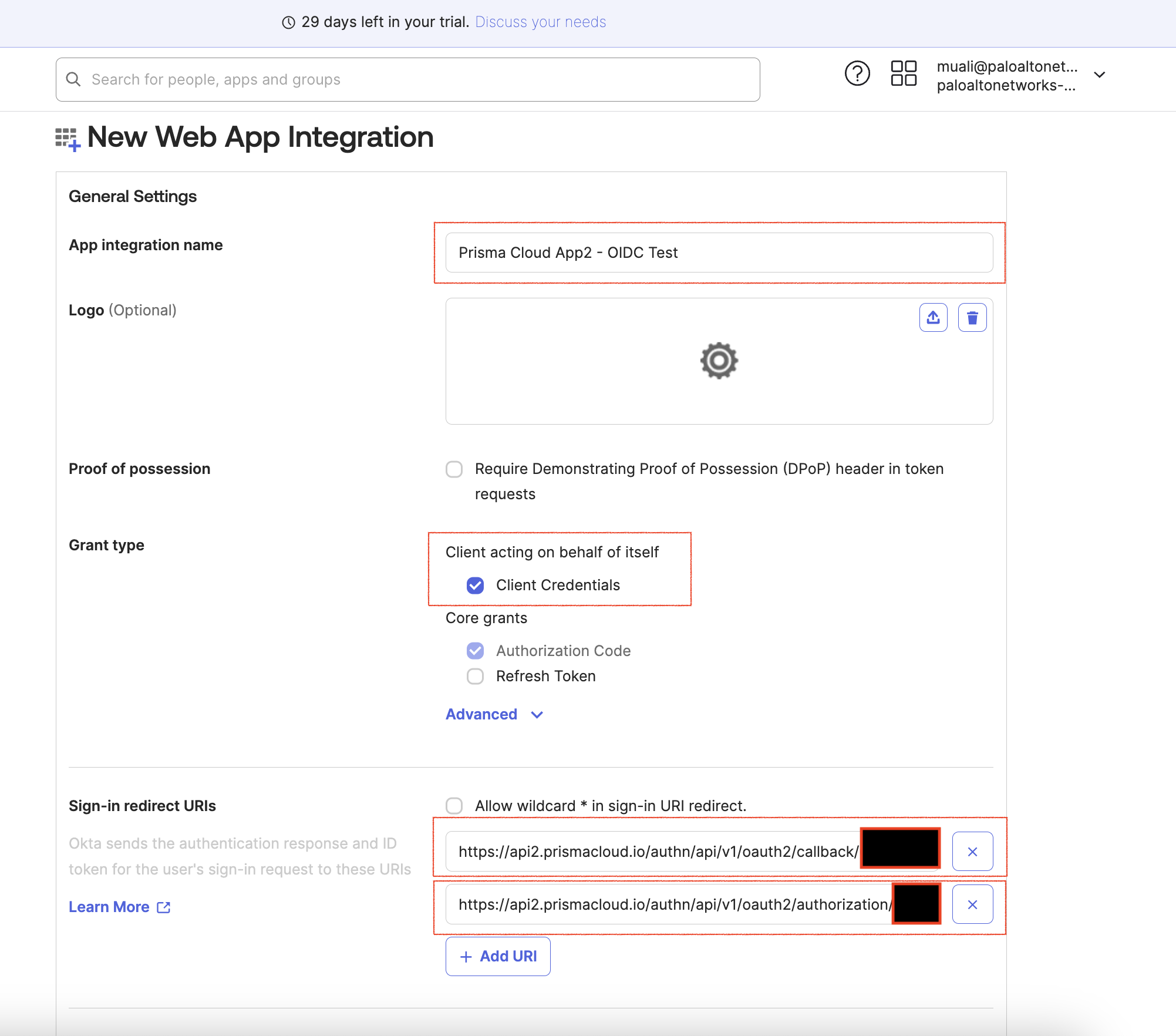Click the App integration name field

point(719,253)
